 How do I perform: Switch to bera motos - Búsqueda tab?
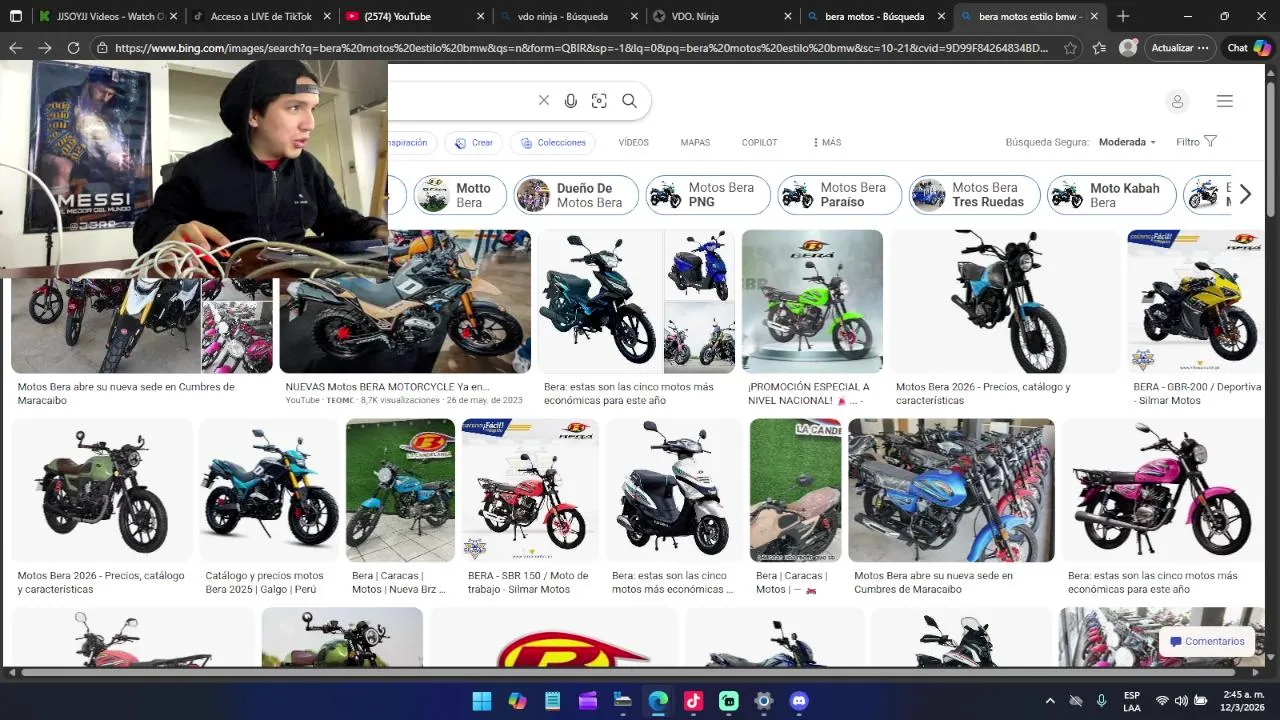click(x=875, y=16)
